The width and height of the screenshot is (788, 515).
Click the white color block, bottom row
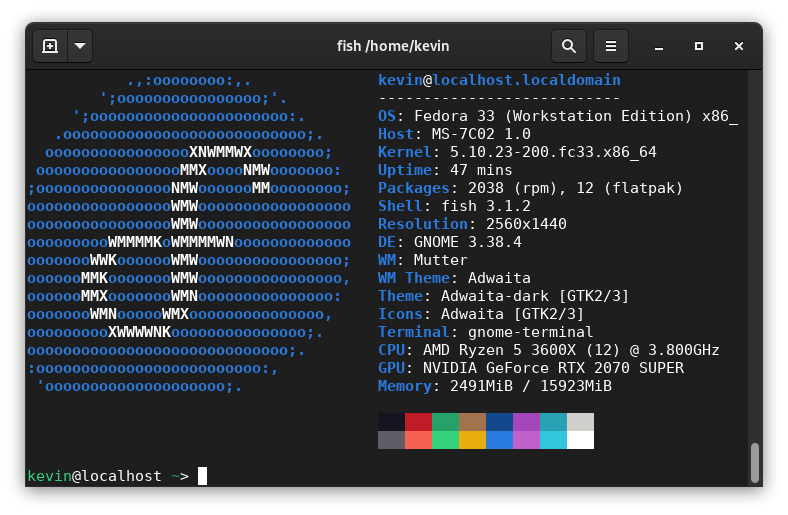pos(580,440)
